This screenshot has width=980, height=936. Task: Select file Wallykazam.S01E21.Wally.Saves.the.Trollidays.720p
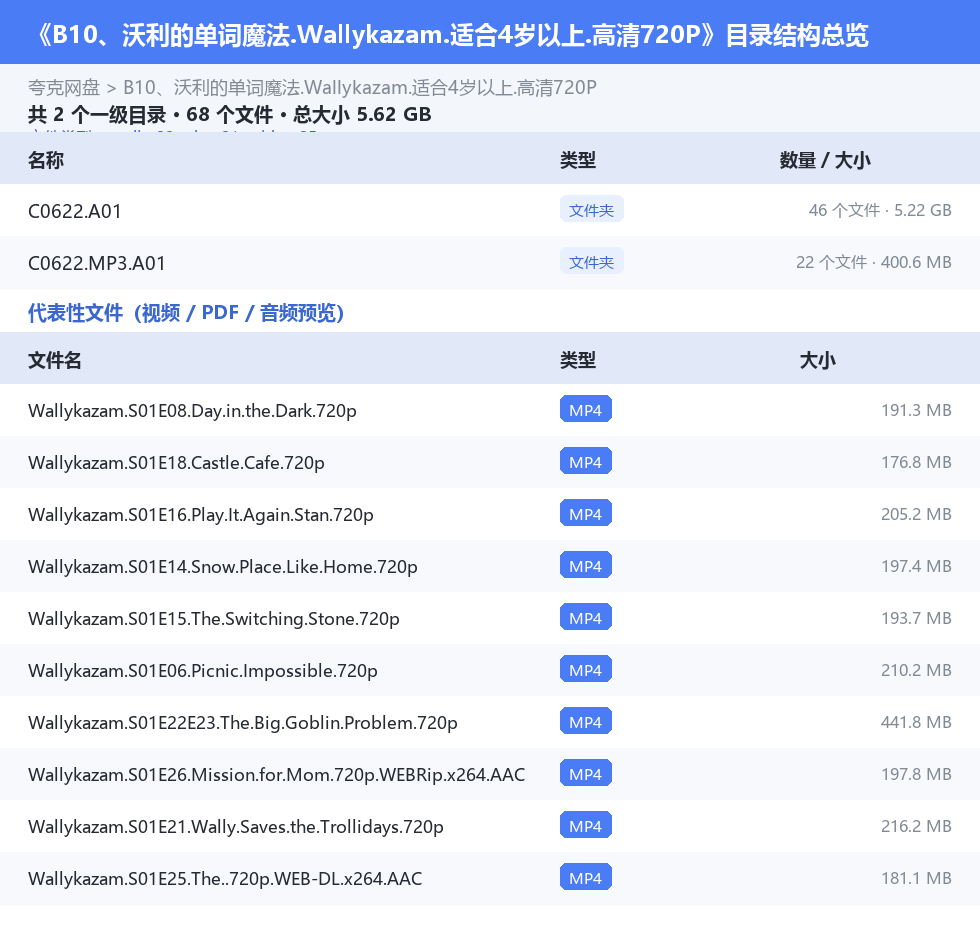pyautogui.click(x=236, y=826)
